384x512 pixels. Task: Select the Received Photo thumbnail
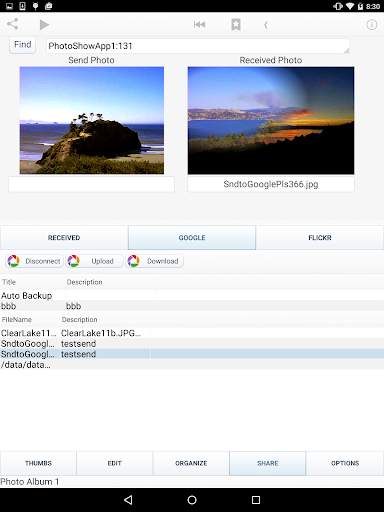(271, 120)
